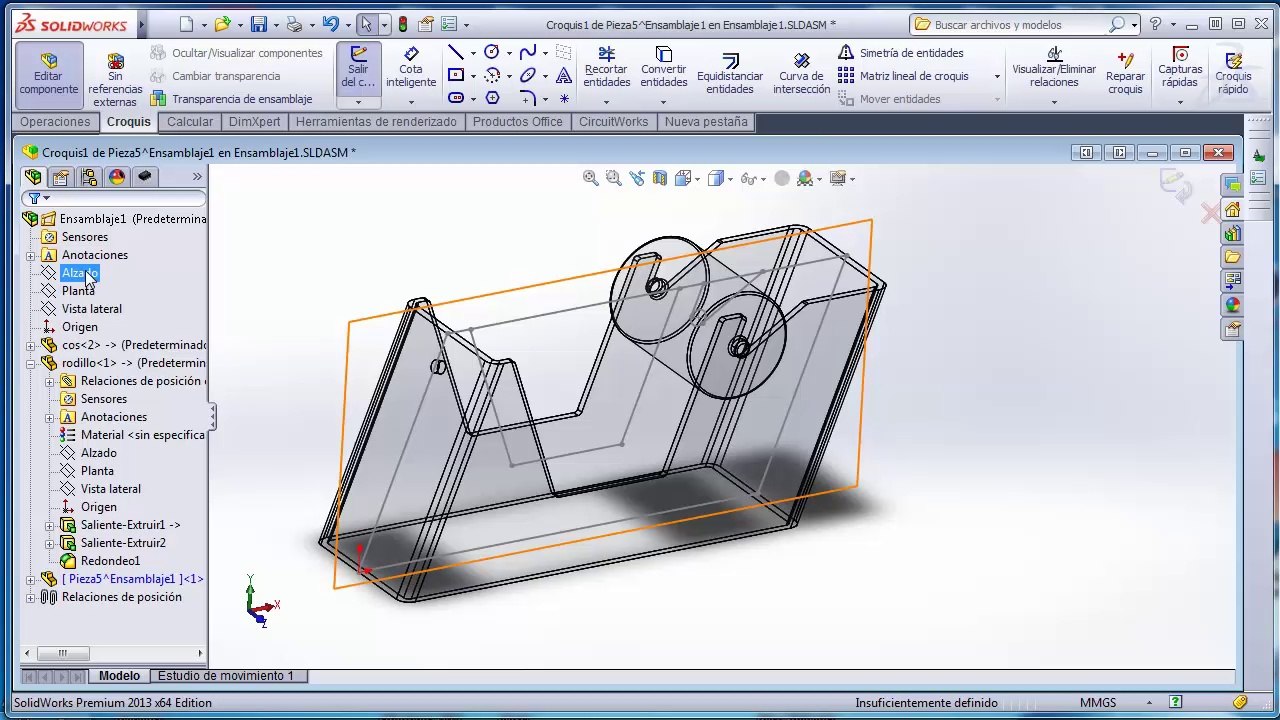The width and height of the screenshot is (1280, 720).
Task: Click Convertir entidades tool
Action: (x=664, y=68)
